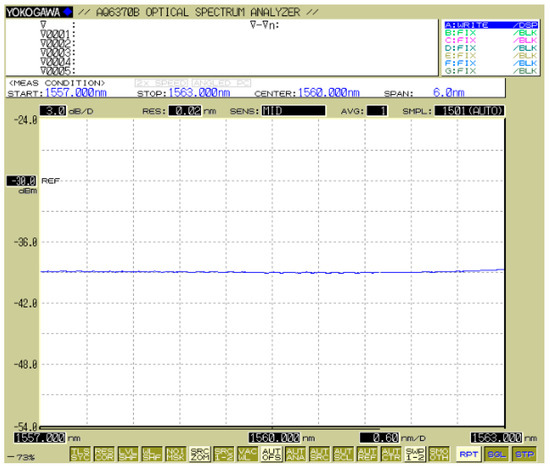This screenshot has width=550, height=468.
Task: Click the -30.0 dBm reference level field
Action: click(21, 181)
